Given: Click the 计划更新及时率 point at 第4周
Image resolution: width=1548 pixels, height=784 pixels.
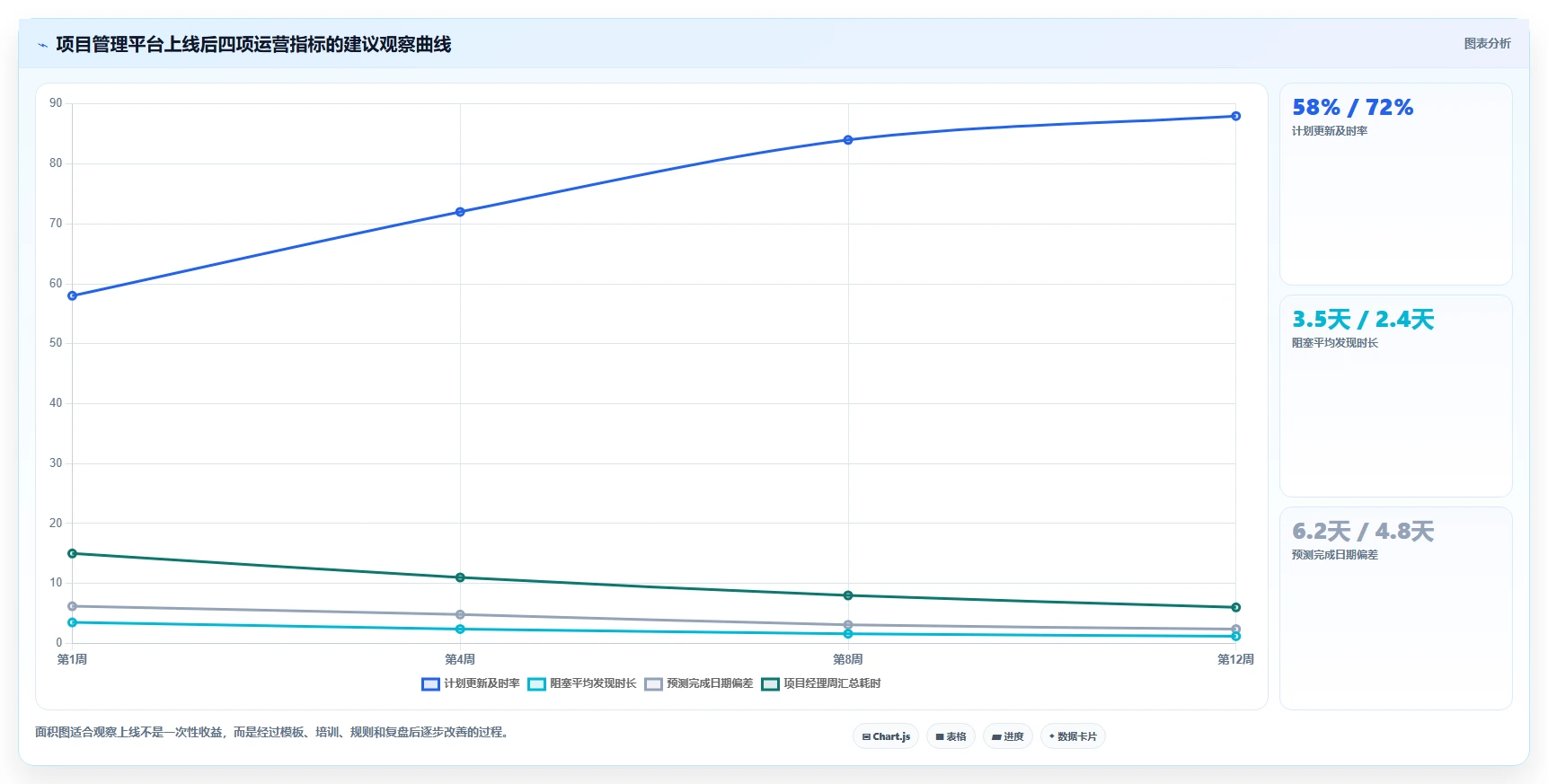Looking at the screenshot, I should tap(460, 212).
